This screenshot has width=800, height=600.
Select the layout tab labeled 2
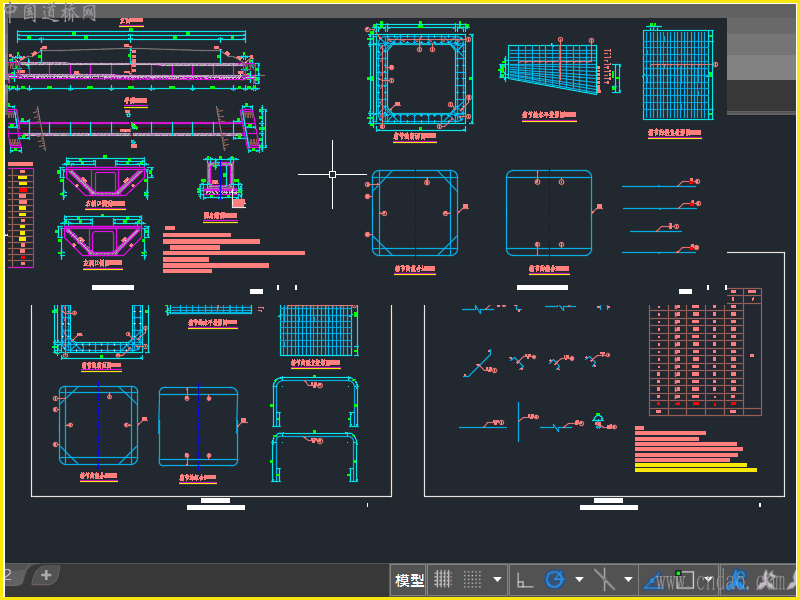(x=10, y=575)
